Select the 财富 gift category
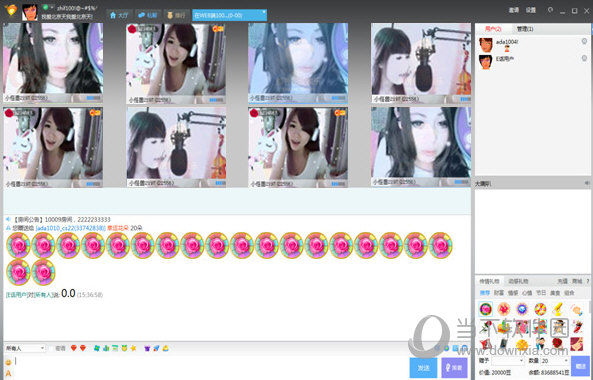Screen dimensions: 593x380 click(x=499, y=293)
